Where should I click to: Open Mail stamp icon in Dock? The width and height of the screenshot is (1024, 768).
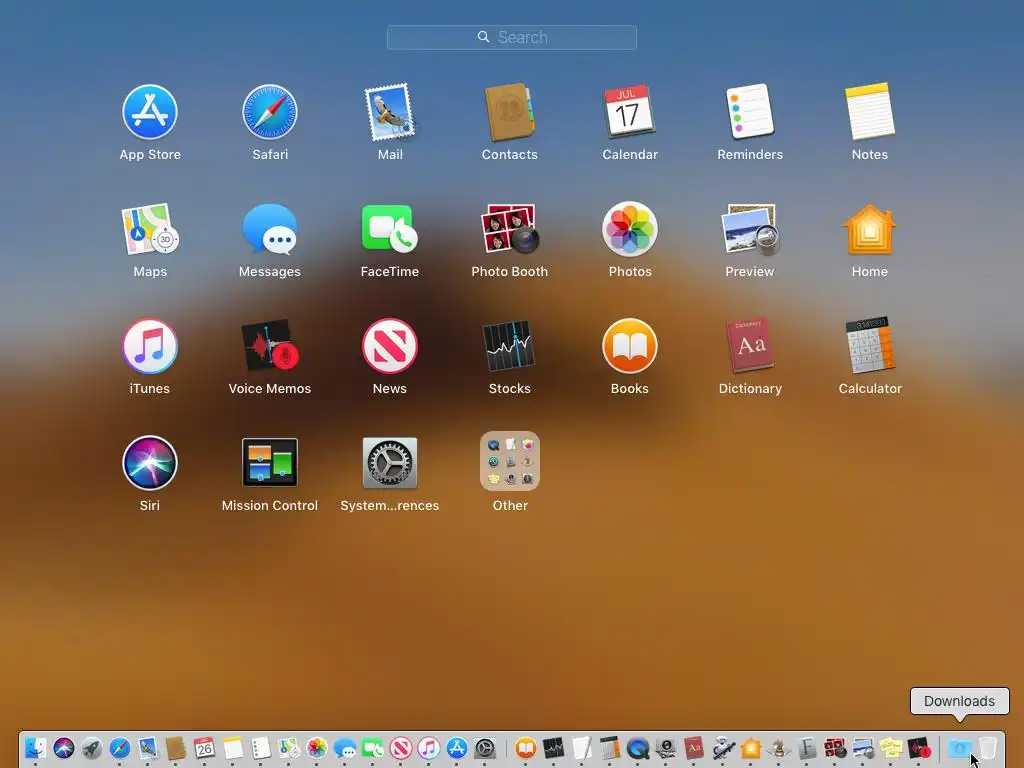tap(148, 748)
